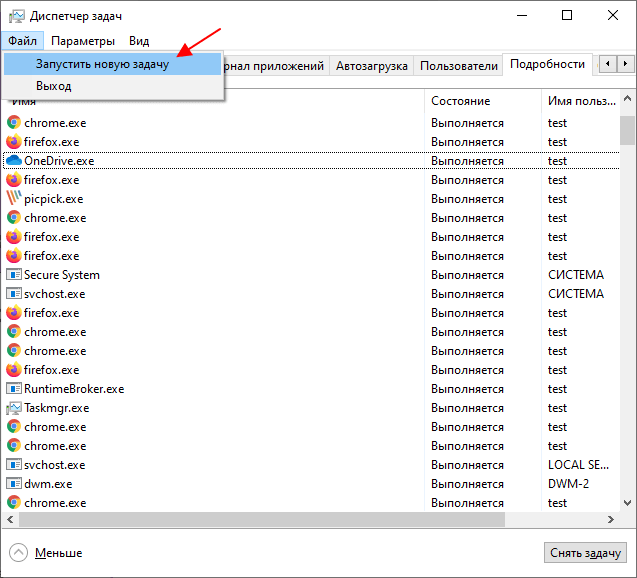Viewport: 637px width, 578px height.
Task: Click the horizontal scrollbar thumb
Action: (262, 520)
